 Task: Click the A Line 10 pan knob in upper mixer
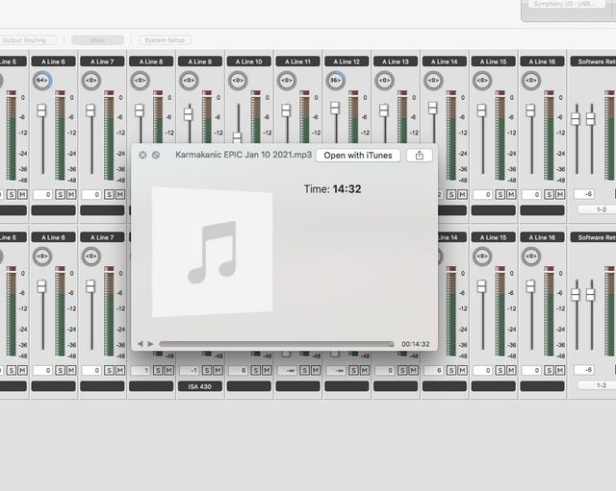point(238,81)
